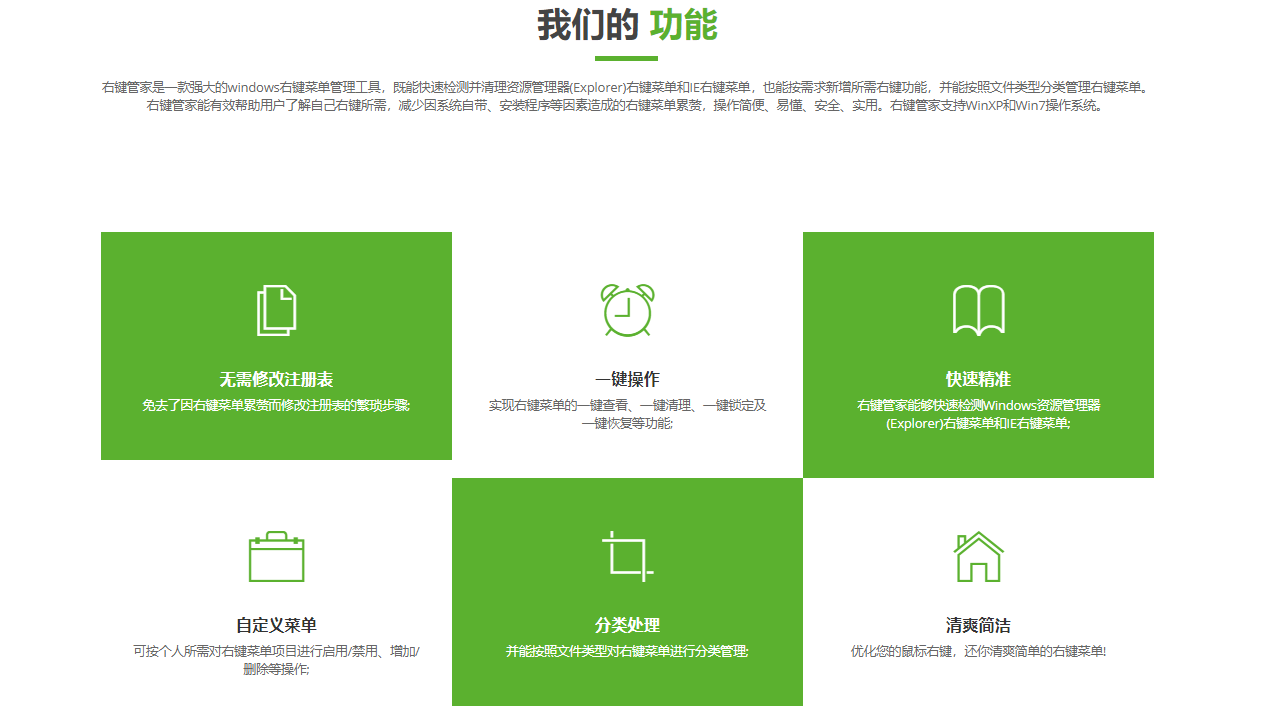Click the description text under 分类处理
The height and width of the screenshot is (720, 1280).
click(x=627, y=651)
